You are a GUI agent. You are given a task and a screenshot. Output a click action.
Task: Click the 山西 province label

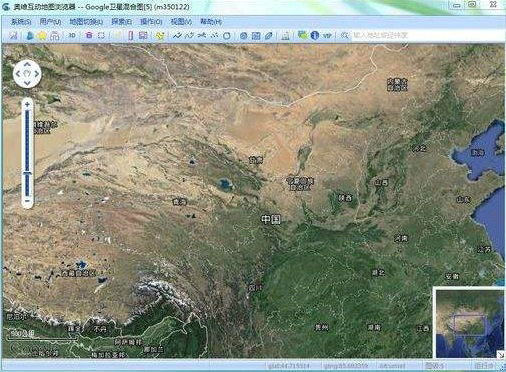[382, 183]
